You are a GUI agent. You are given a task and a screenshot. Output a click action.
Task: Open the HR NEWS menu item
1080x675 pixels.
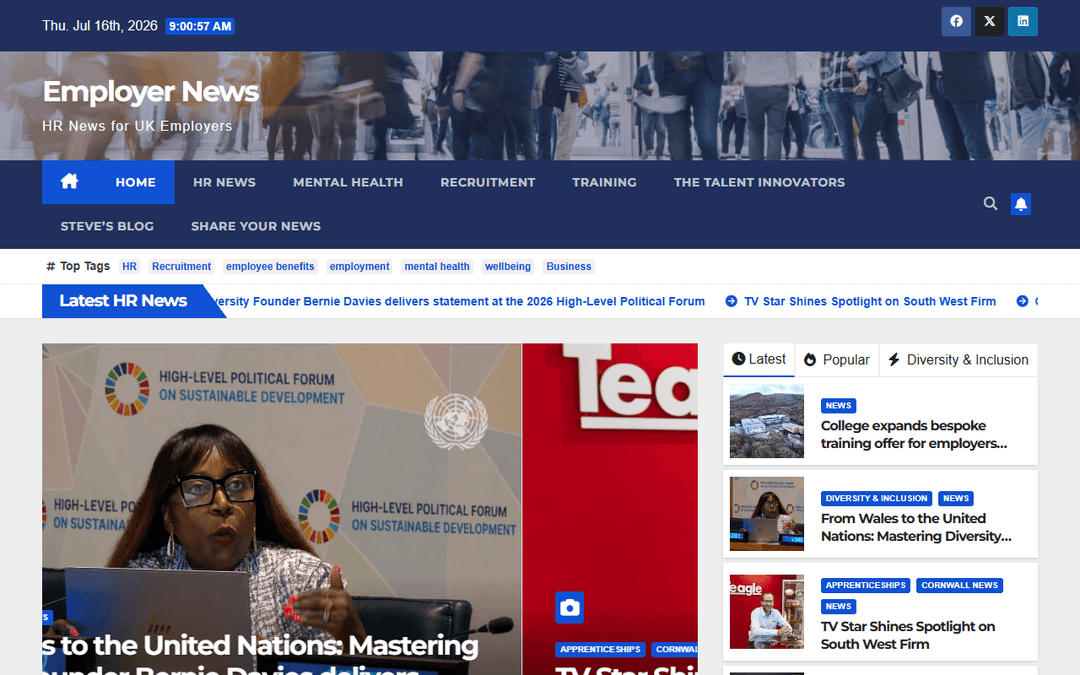click(225, 183)
